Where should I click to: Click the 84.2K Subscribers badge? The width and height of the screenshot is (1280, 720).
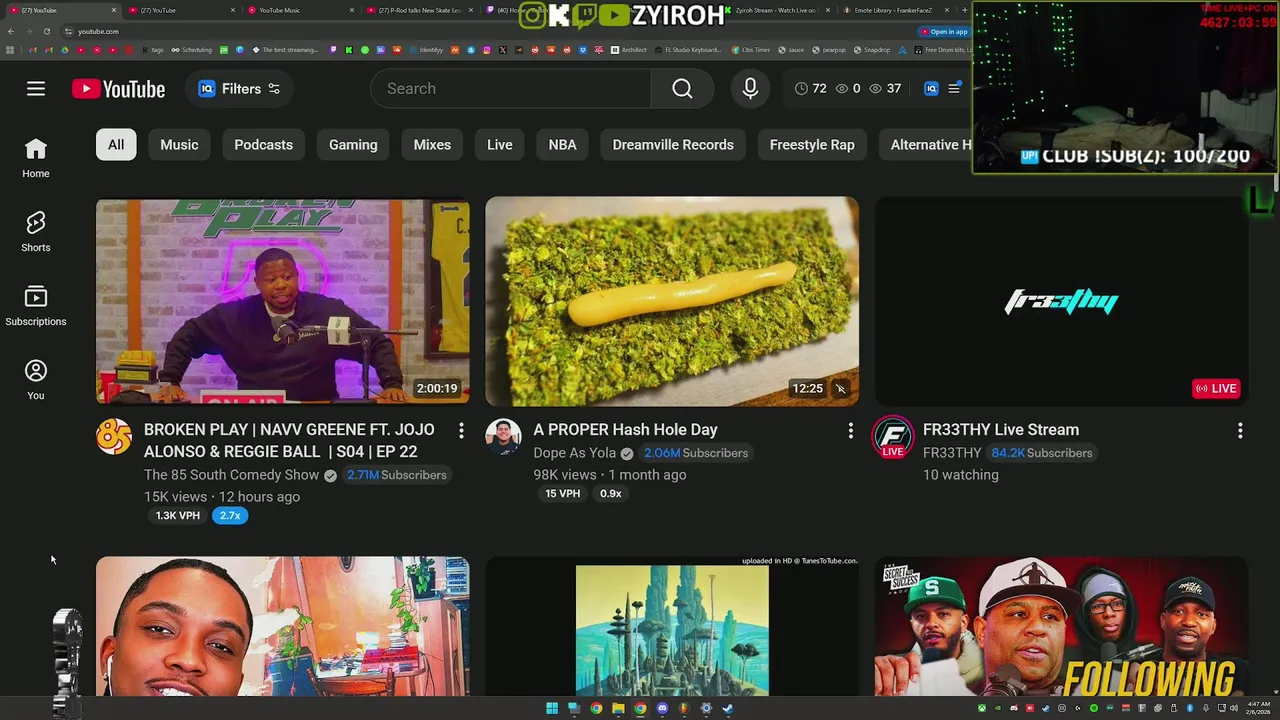1042,453
